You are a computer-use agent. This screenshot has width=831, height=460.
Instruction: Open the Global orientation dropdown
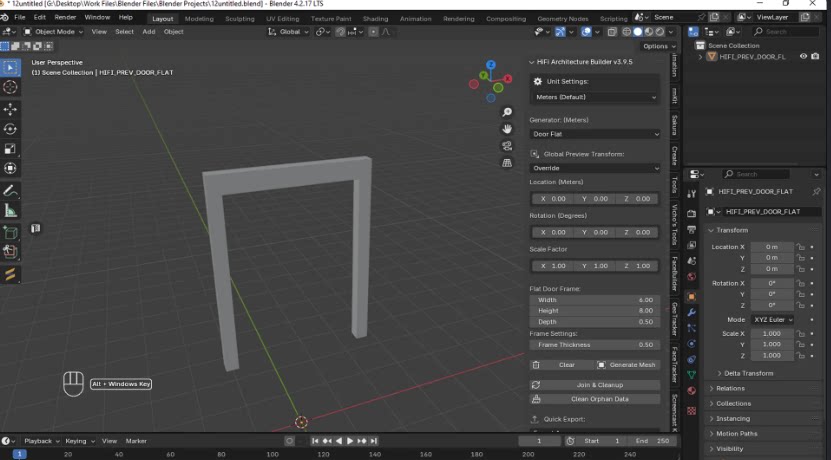pos(289,32)
